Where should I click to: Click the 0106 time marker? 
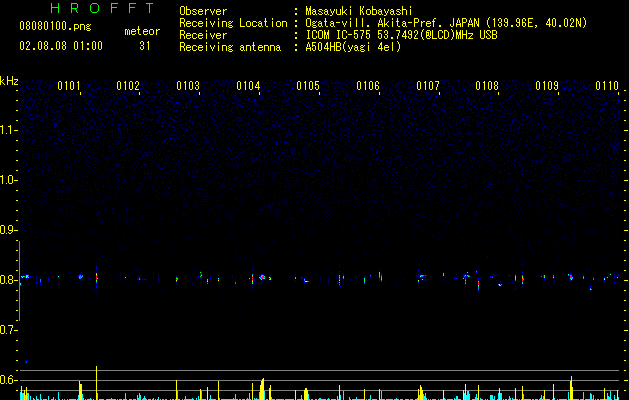(x=368, y=86)
